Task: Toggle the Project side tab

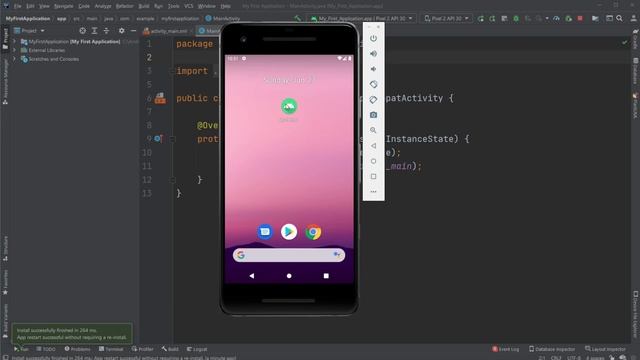Action: 5,38
